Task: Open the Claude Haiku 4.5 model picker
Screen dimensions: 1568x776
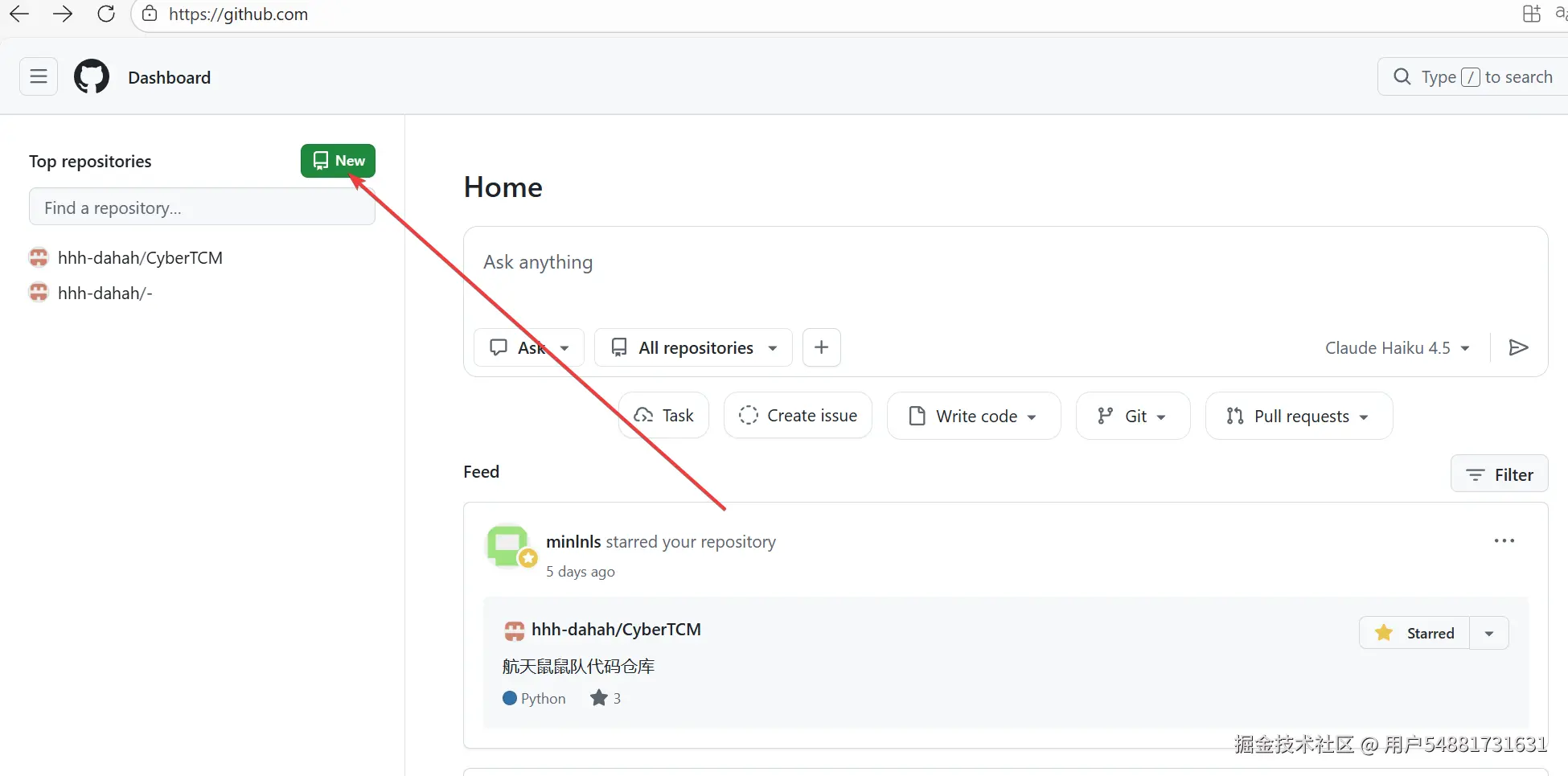Action: pos(1398,348)
